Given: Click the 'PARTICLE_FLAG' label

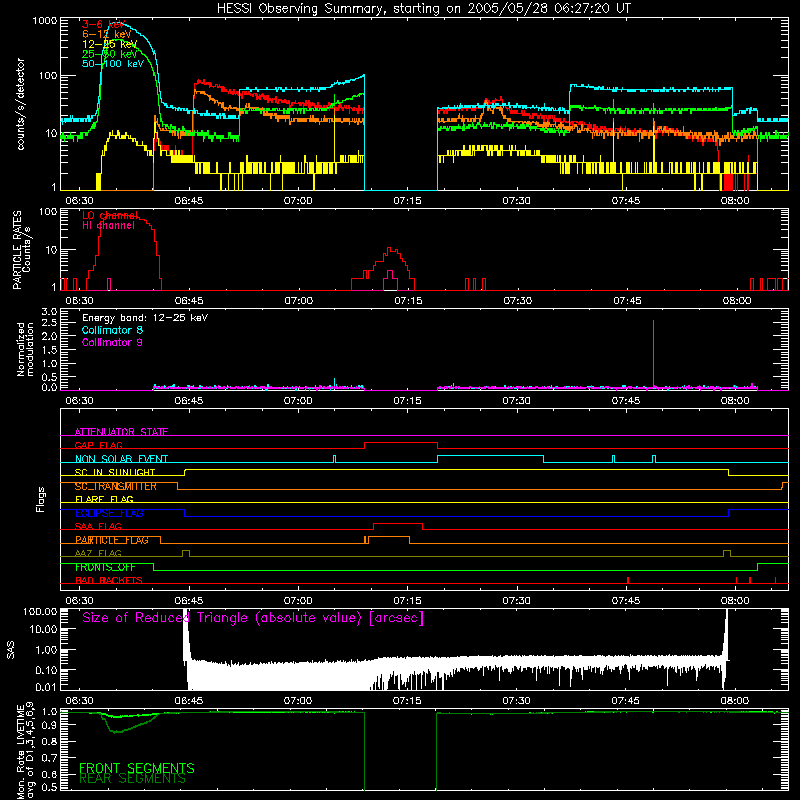Looking at the screenshot, I should pyautogui.click(x=112, y=540).
